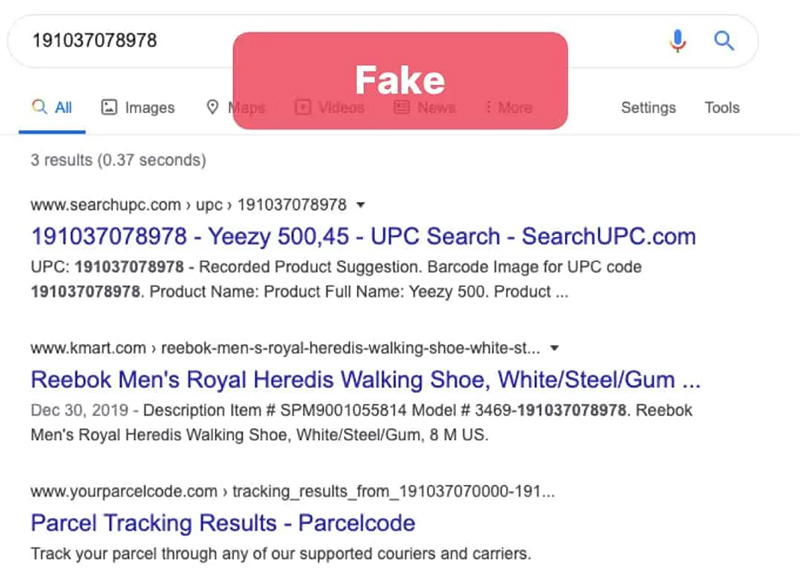Expand dropdown arrow next to kmart.com URL
The width and height of the screenshot is (800, 581).
[x=555, y=348]
